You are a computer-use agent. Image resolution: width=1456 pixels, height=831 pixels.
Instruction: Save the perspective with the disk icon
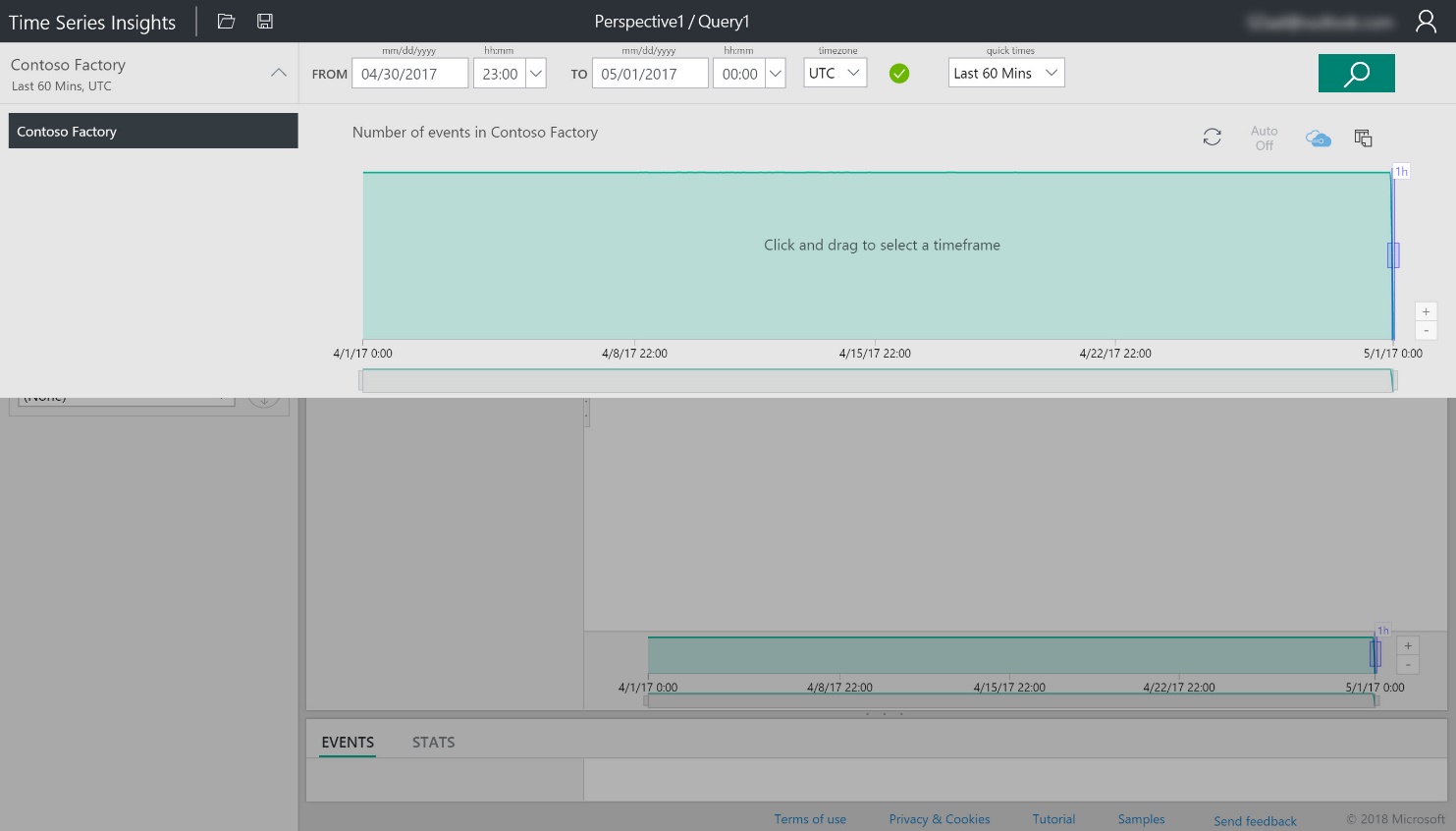click(265, 22)
